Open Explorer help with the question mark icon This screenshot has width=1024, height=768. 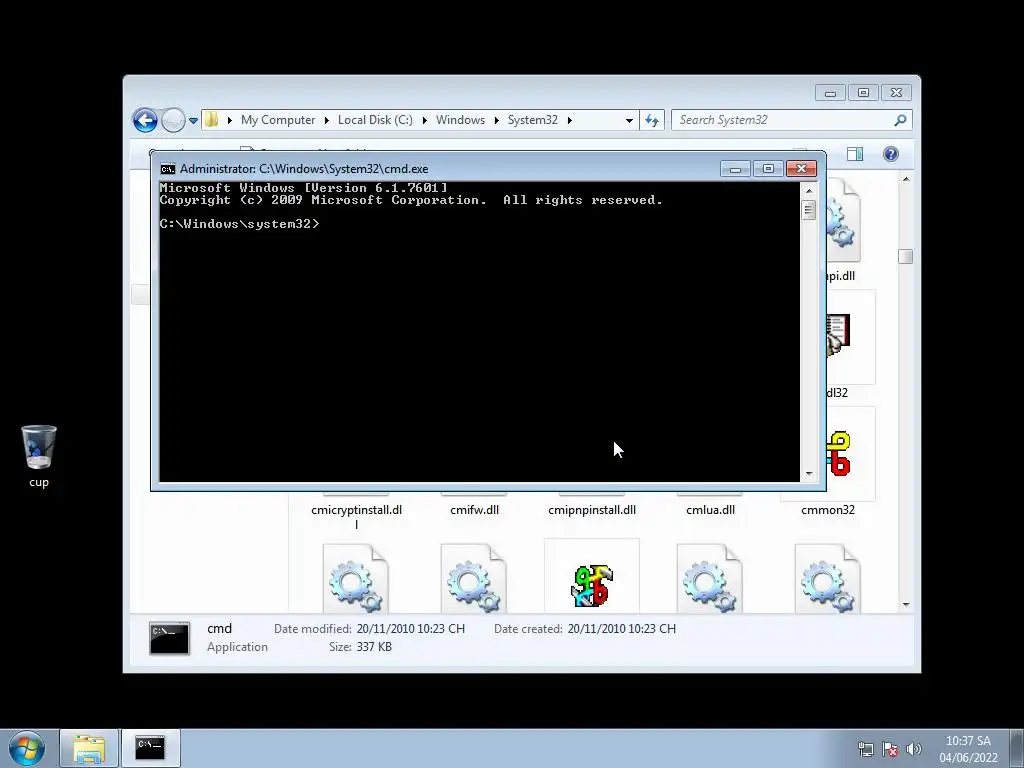click(891, 154)
